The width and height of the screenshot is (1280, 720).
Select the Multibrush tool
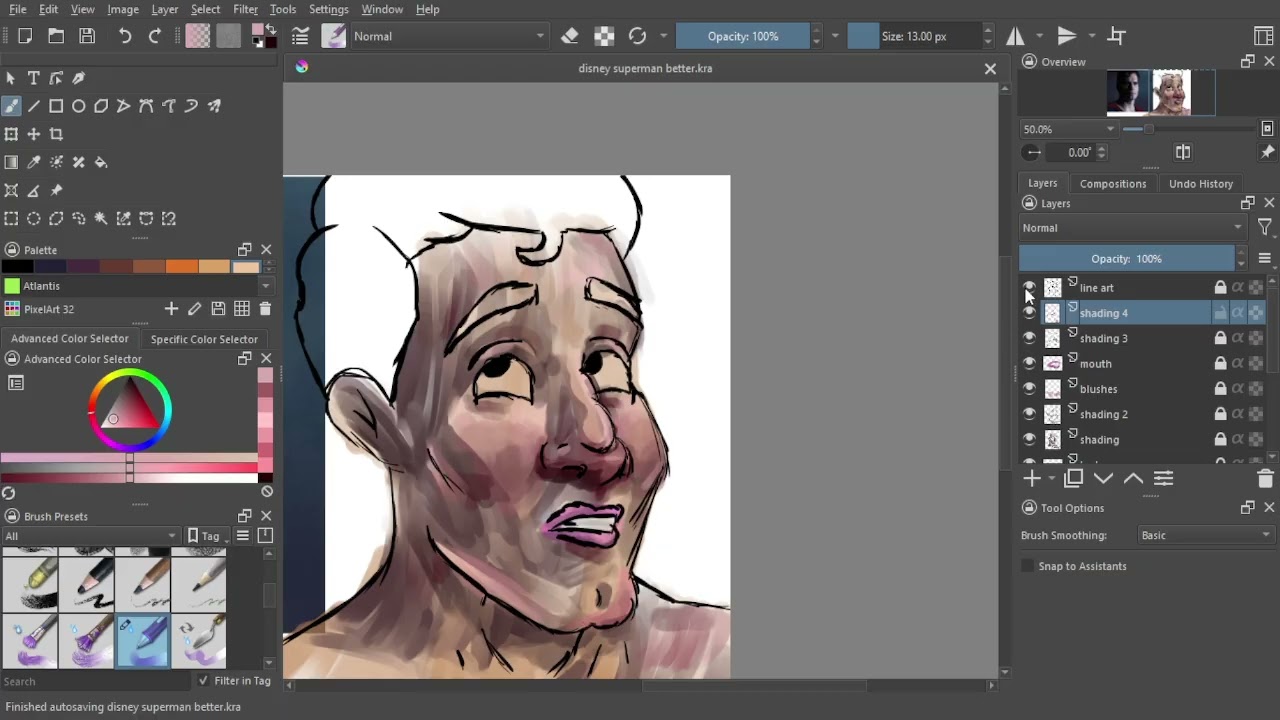214,106
